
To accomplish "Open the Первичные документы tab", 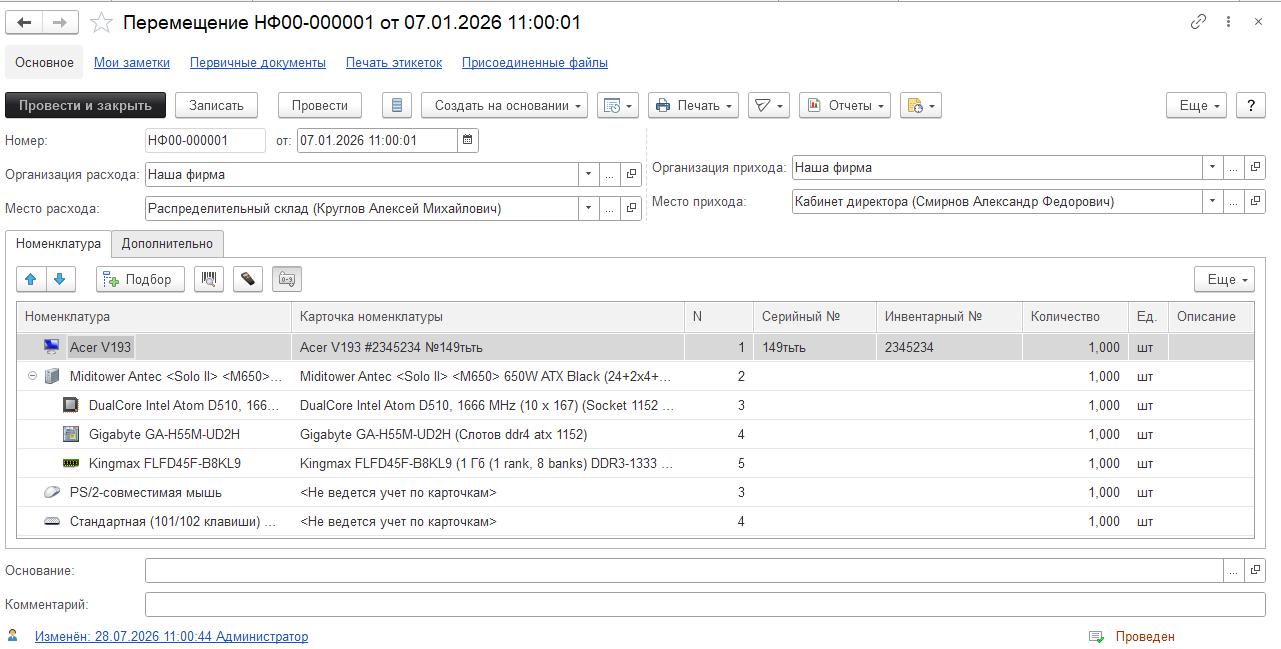I will [x=258, y=62].
